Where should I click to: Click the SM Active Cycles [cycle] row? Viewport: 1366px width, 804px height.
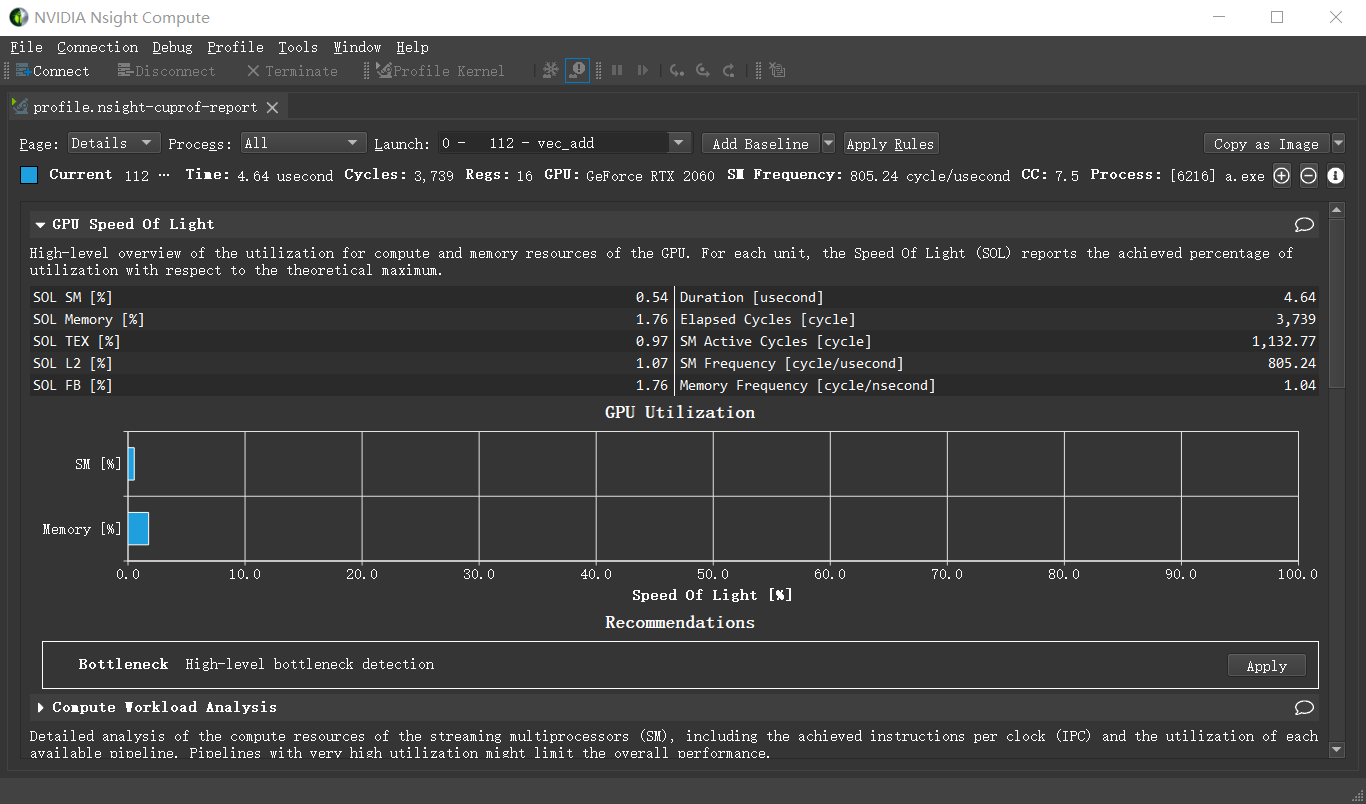[x=997, y=341]
